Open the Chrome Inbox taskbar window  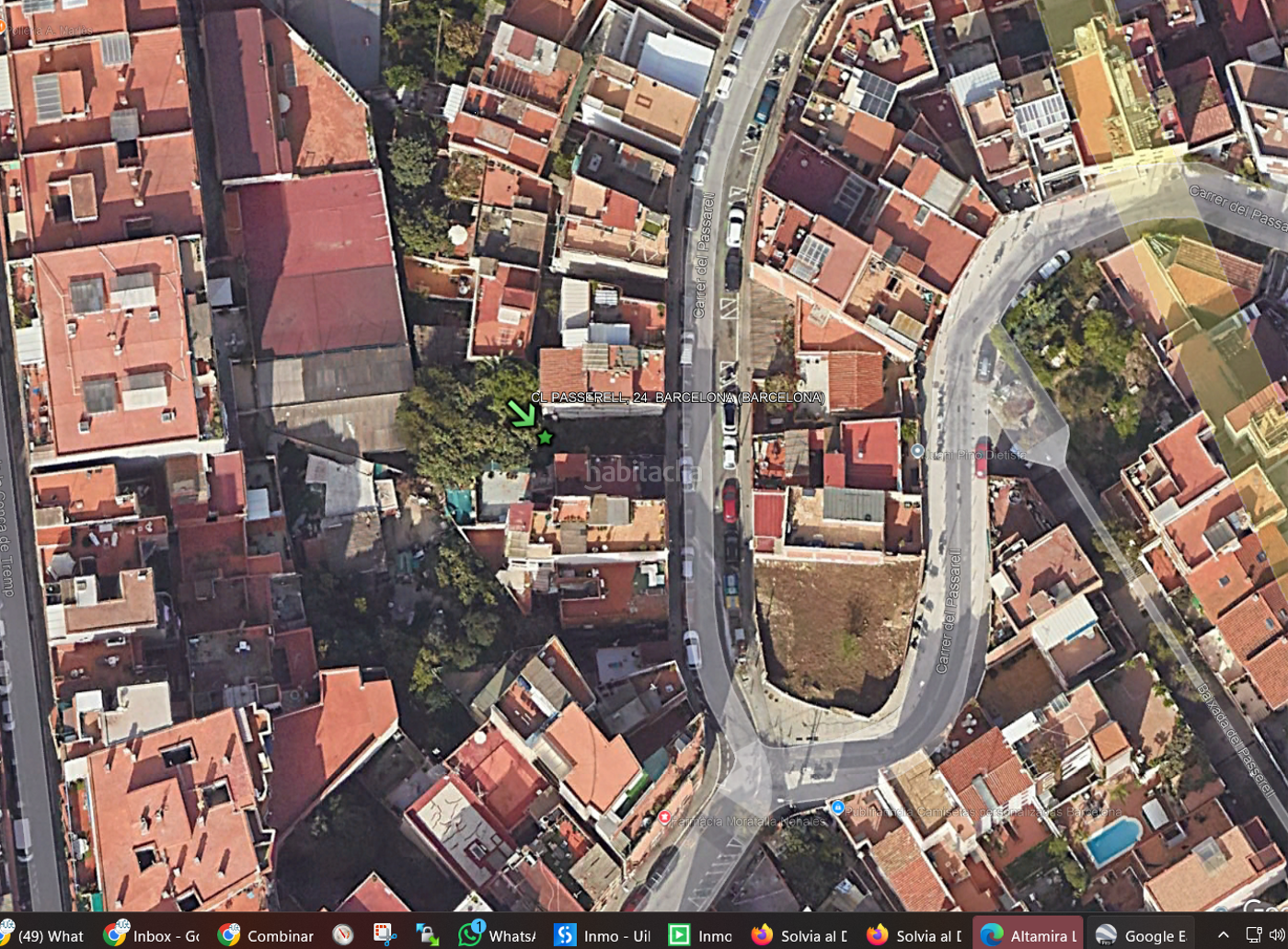pyautogui.click(x=152, y=935)
